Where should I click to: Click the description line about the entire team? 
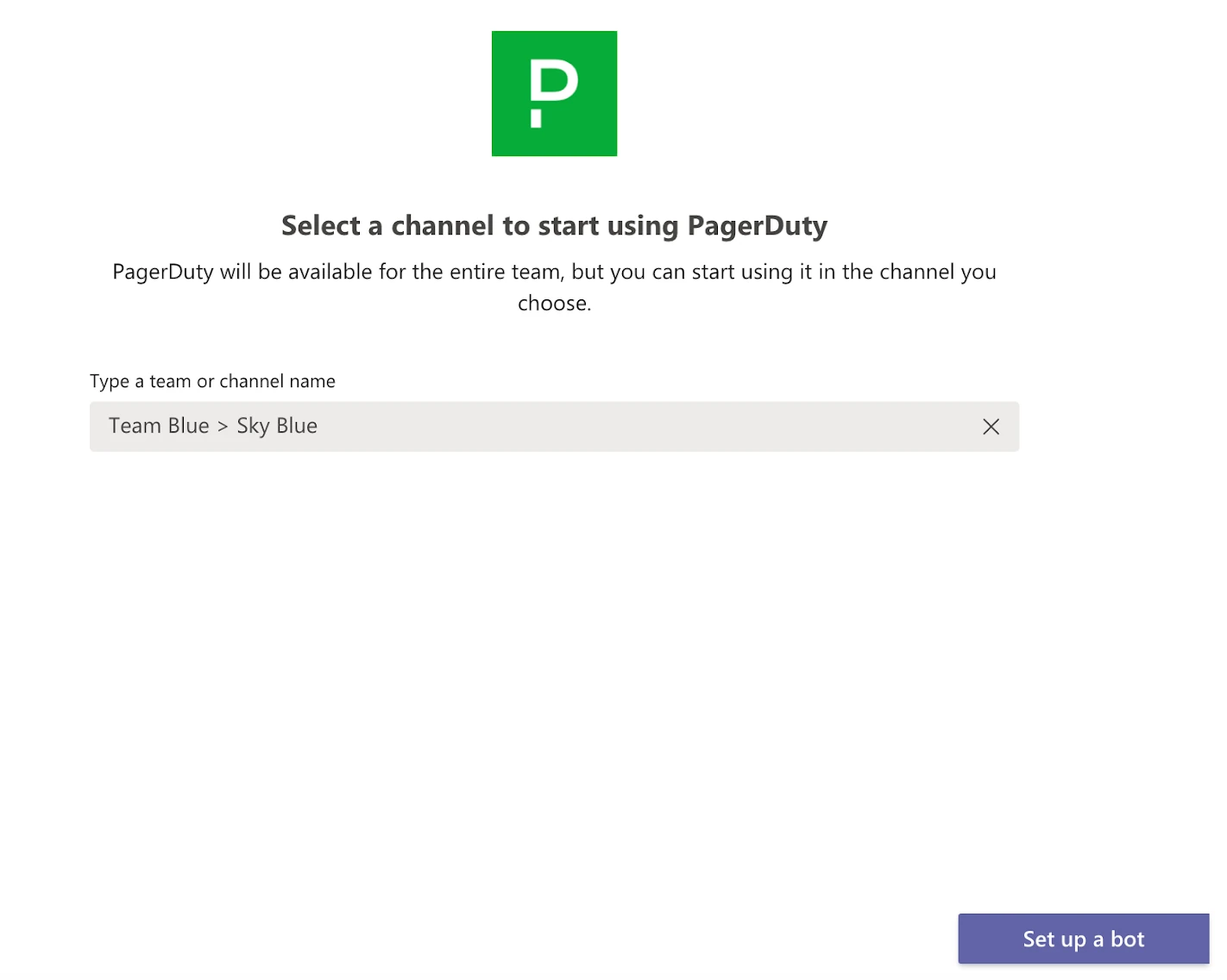(554, 272)
